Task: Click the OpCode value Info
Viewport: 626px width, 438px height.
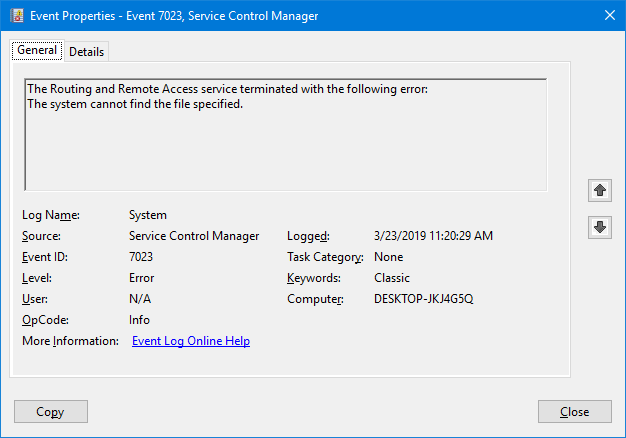Action: click(139, 320)
